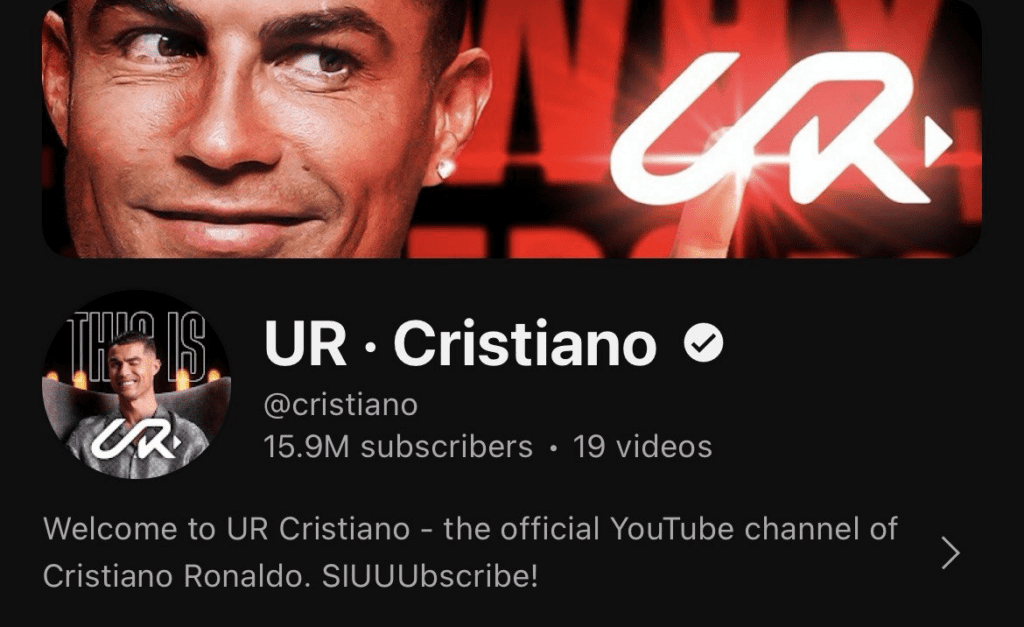Click the 15.9M subscribers count
Image resolution: width=1024 pixels, height=627 pixels.
point(398,447)
